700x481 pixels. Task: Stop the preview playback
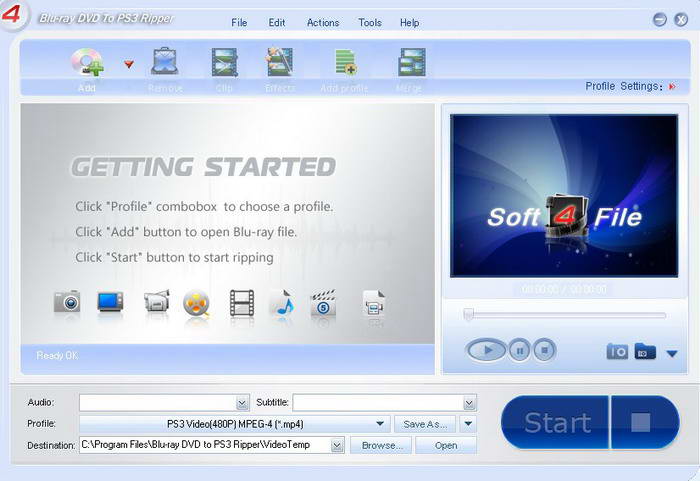545,350
